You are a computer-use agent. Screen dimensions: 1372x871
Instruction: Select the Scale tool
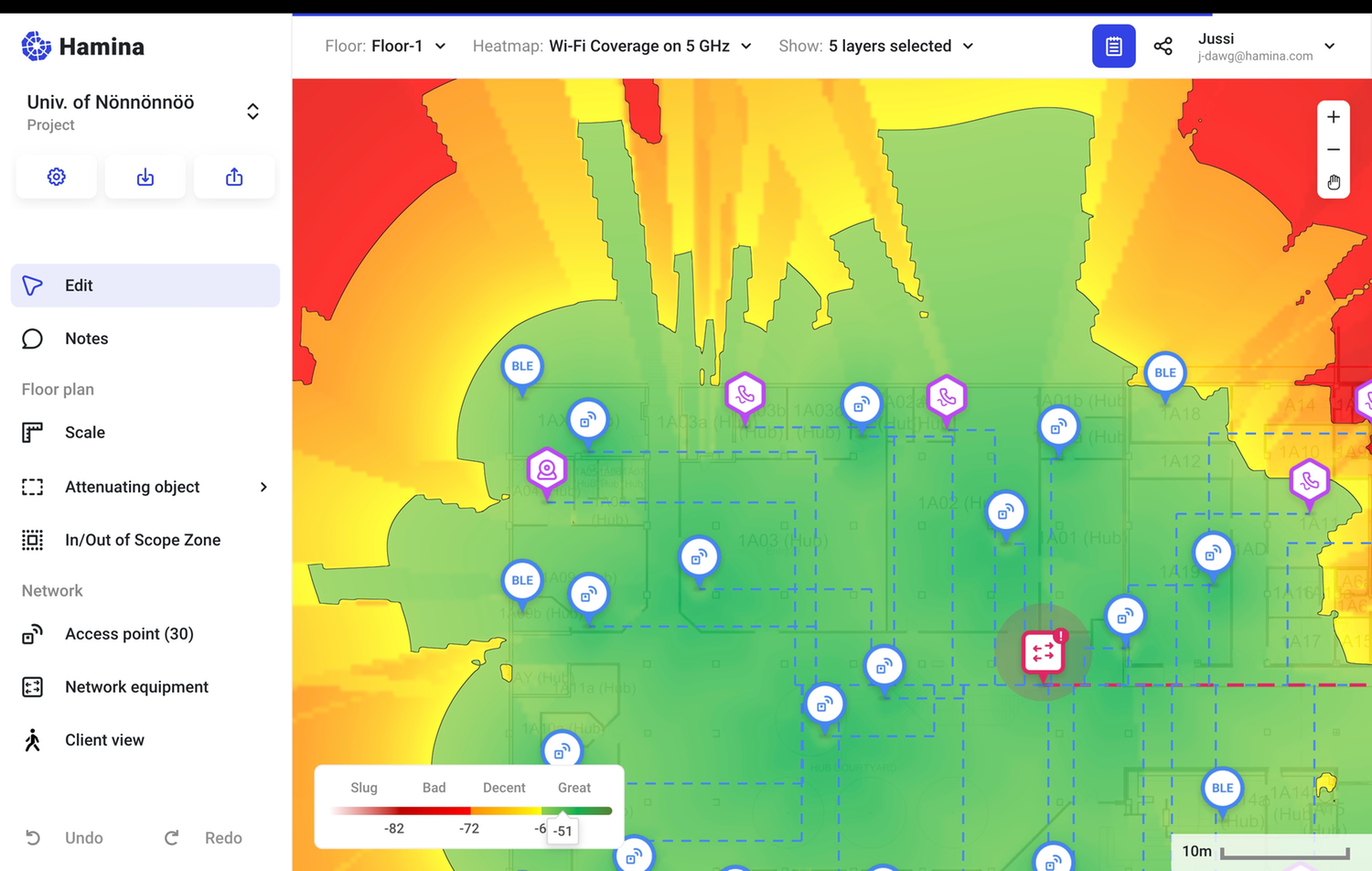coord(85,432)
